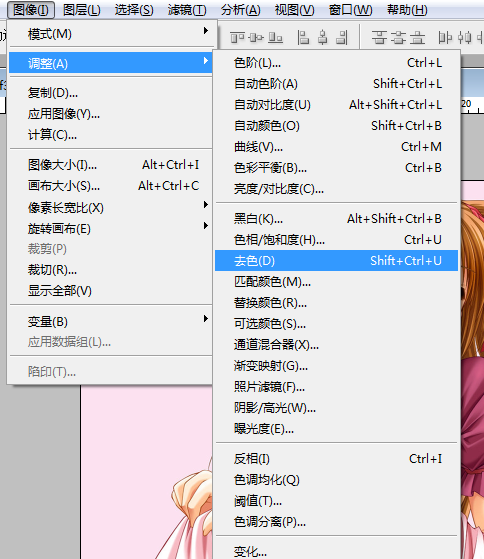Open the 图像(I) menu
Viewport: 484px width, 559px height.
click(31, 10)
